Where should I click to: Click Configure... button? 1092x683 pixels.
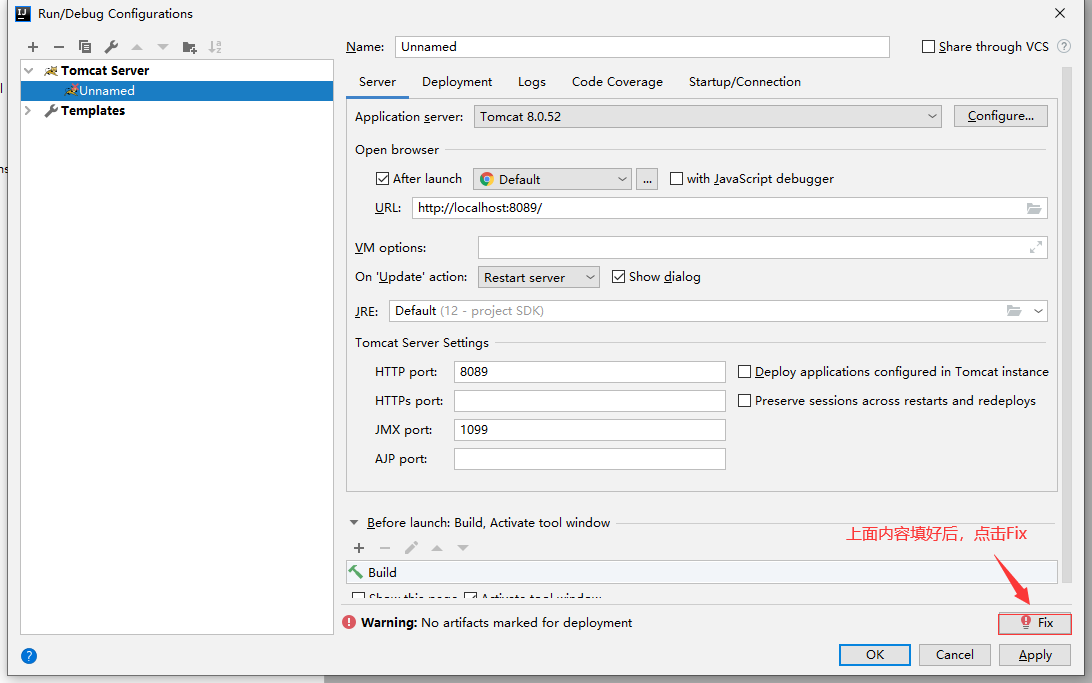click(x=1001, y=116)
